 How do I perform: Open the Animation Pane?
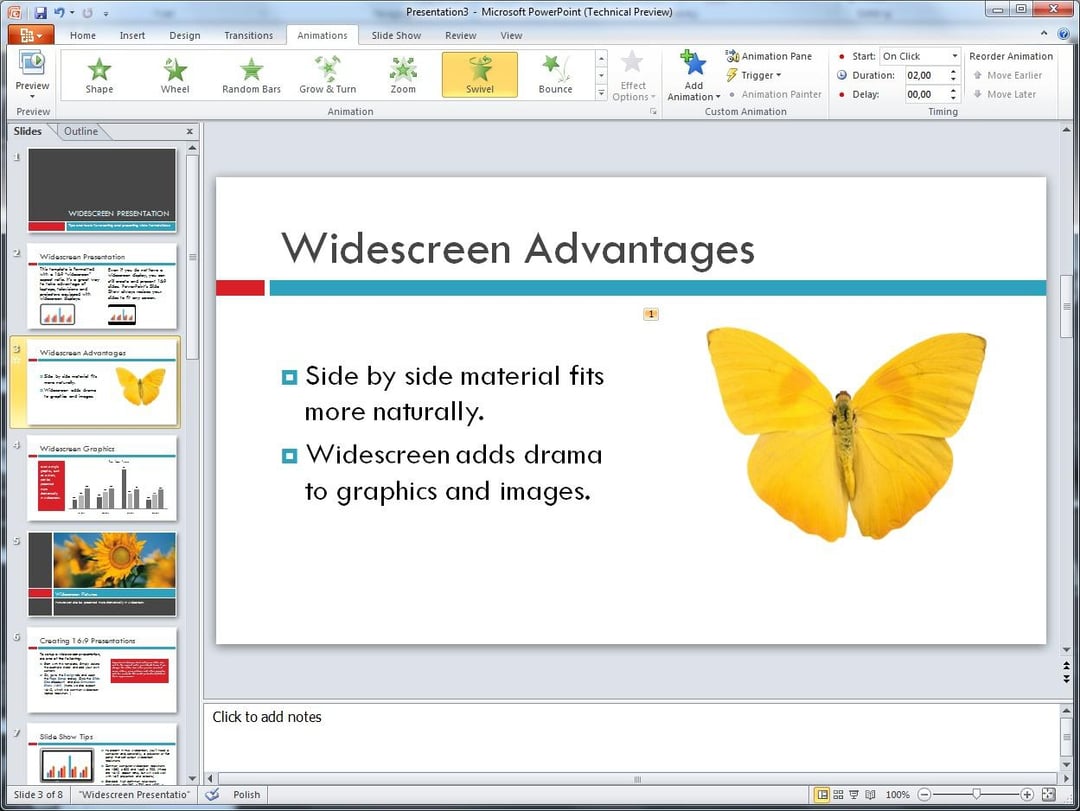click(x=769, y=56)
